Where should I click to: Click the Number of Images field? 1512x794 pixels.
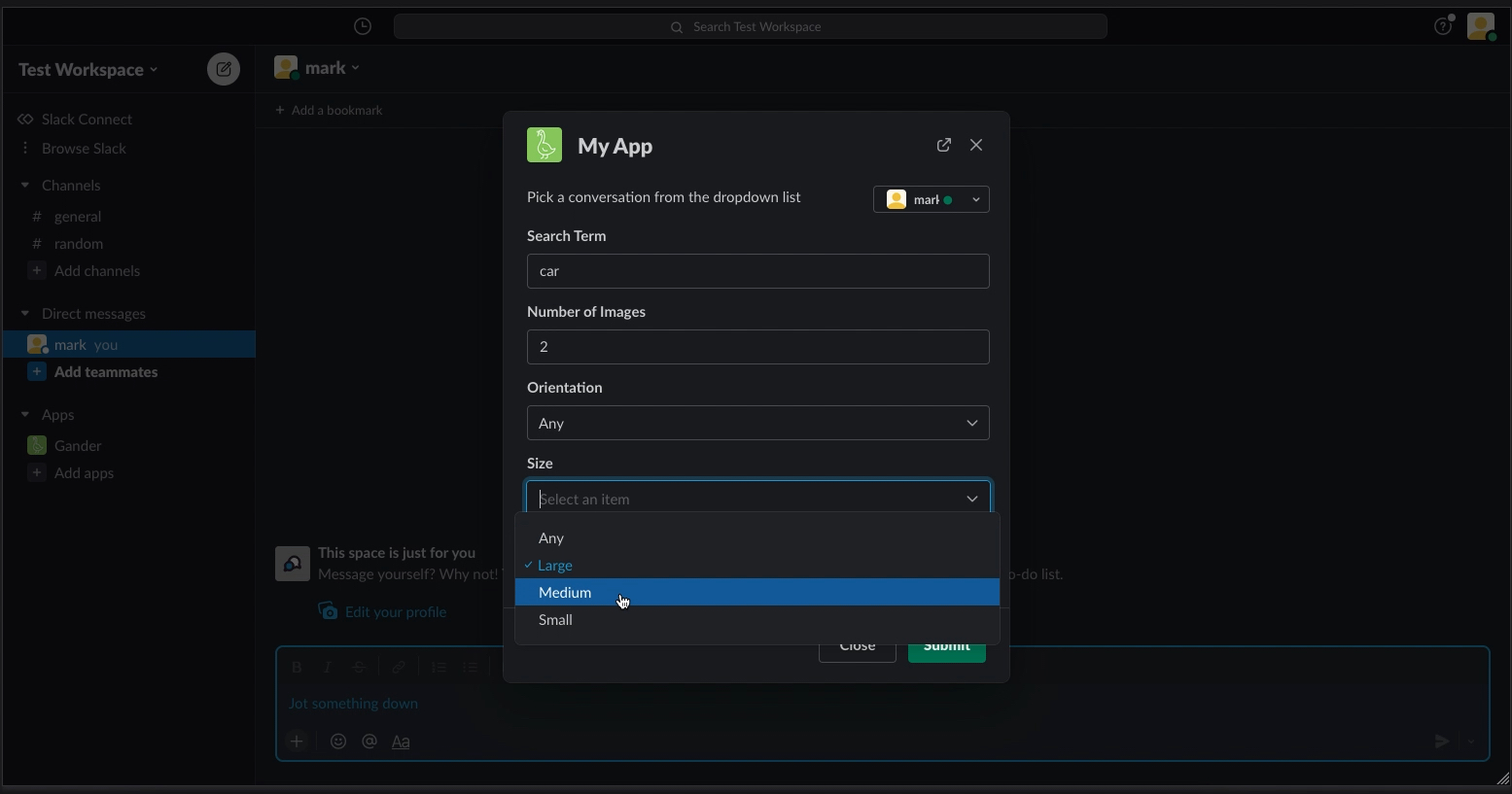pyautogui.click(x=758, y=347)
